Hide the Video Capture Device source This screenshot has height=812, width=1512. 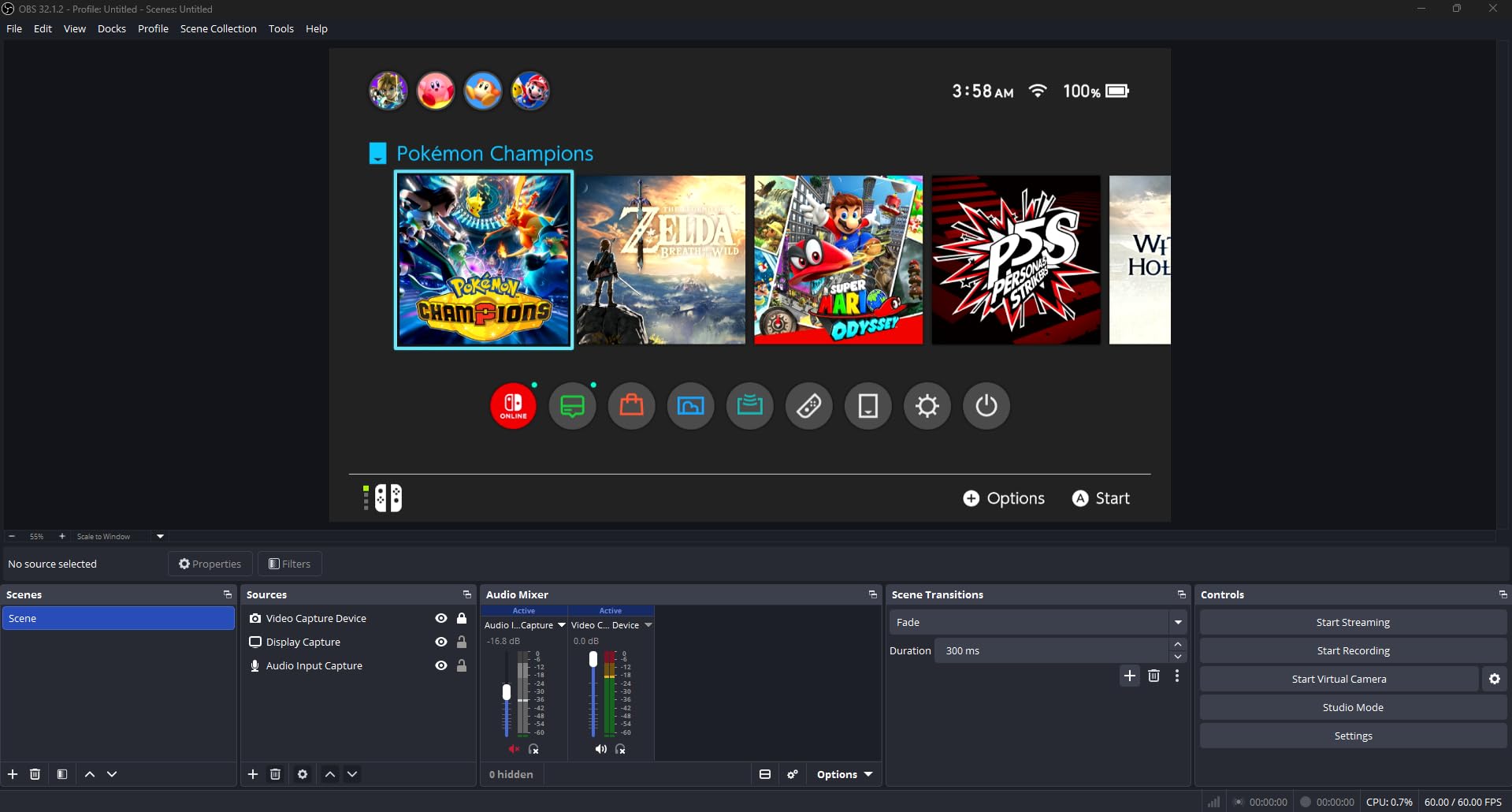[441, 618]
